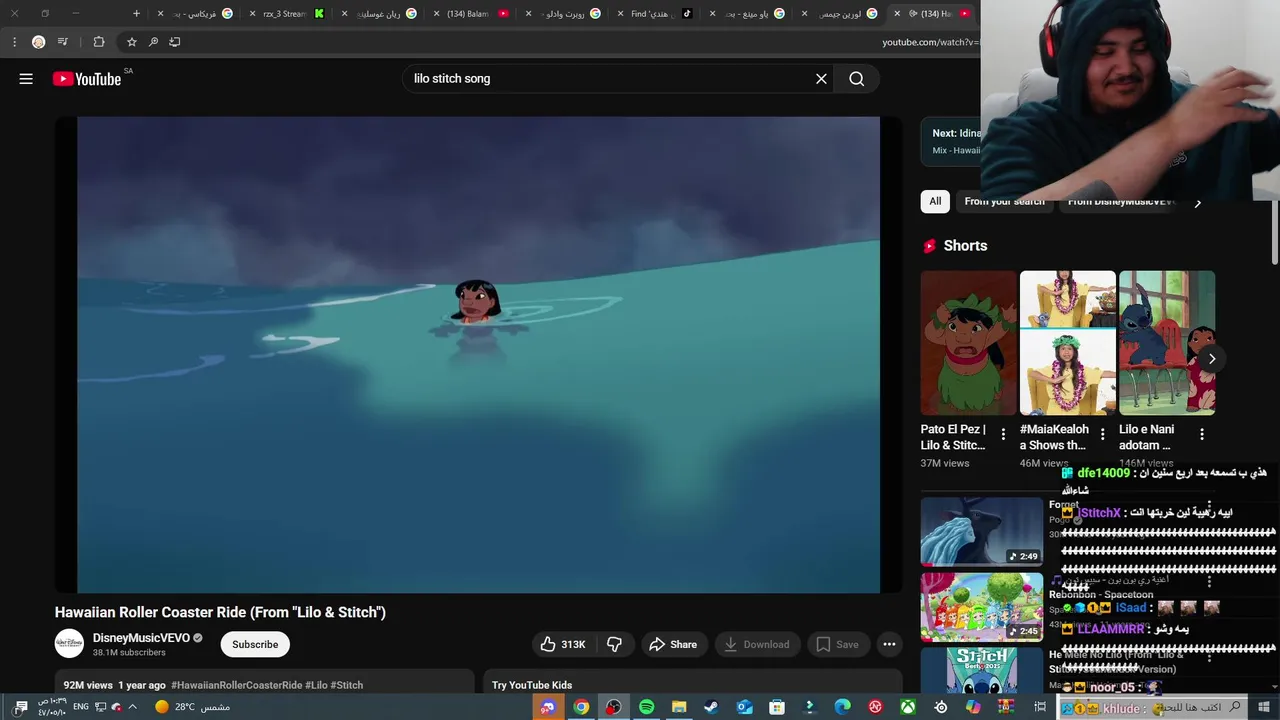The width and height of the screenshot is (1280, 720).
Task: Open the Pato El Pez short thumbnail
Action: point(968,343)
